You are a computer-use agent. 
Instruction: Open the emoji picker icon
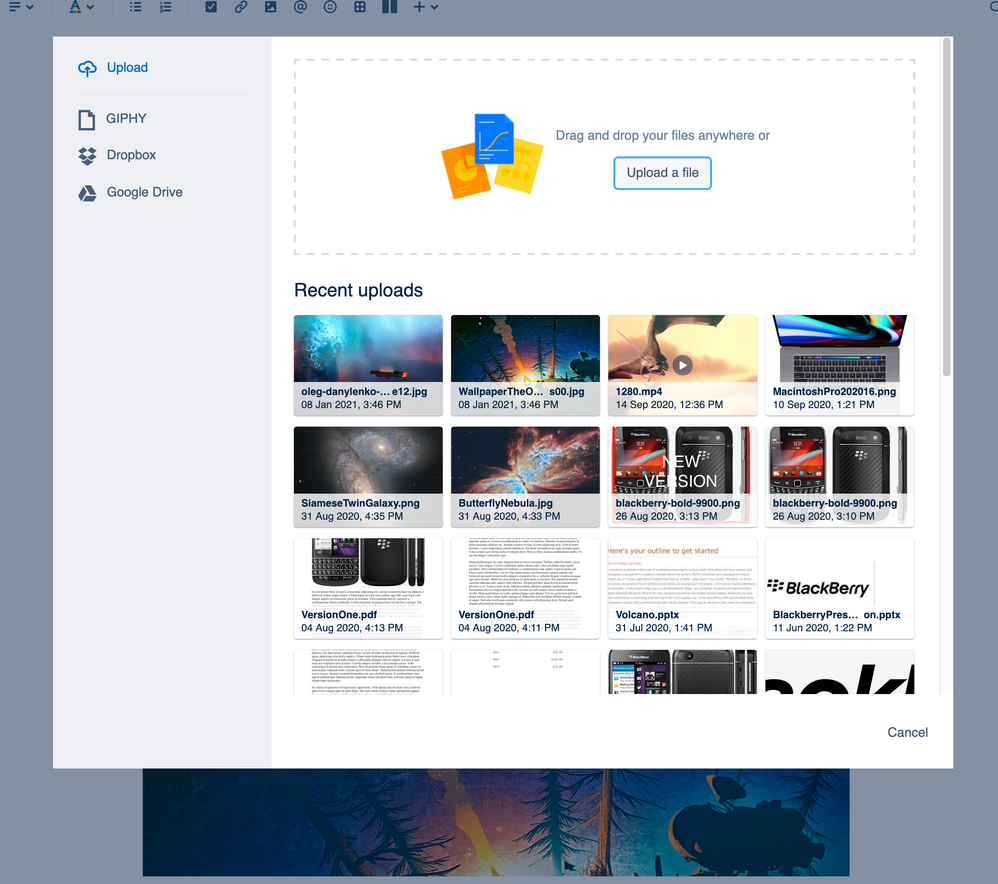point(330,7)
